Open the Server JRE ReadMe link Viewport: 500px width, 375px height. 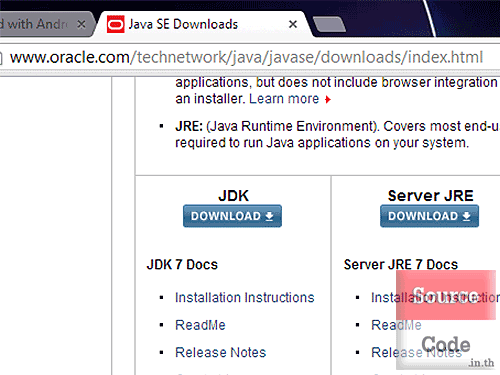396,325
